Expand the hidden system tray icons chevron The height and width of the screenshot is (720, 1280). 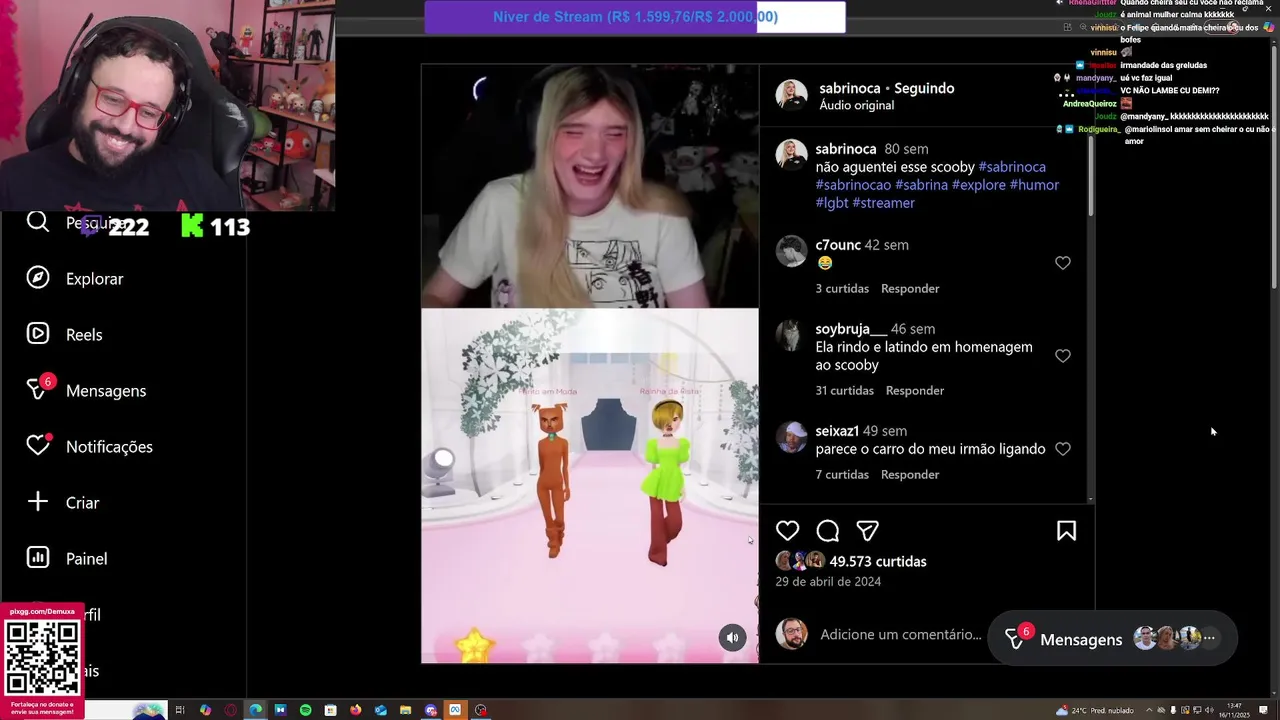tap(1149, 710)
